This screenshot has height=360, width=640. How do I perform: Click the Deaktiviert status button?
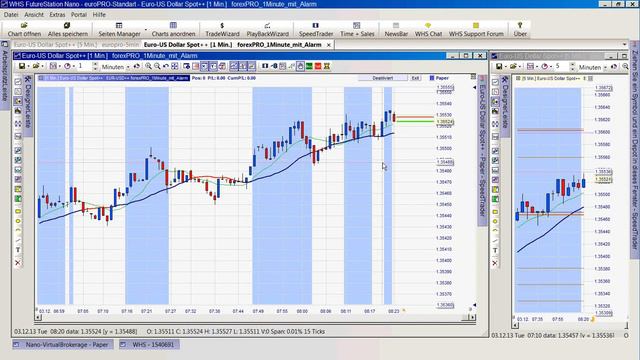[382, 78]
